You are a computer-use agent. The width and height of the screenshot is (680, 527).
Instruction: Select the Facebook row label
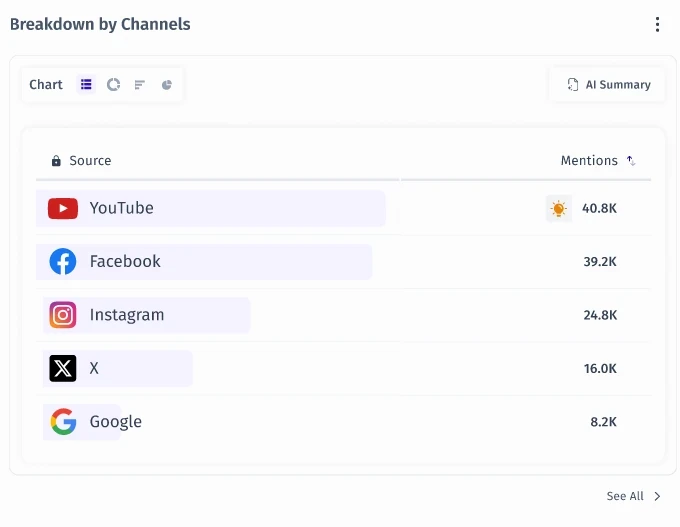pyautogui.click(x=125, y=262)
